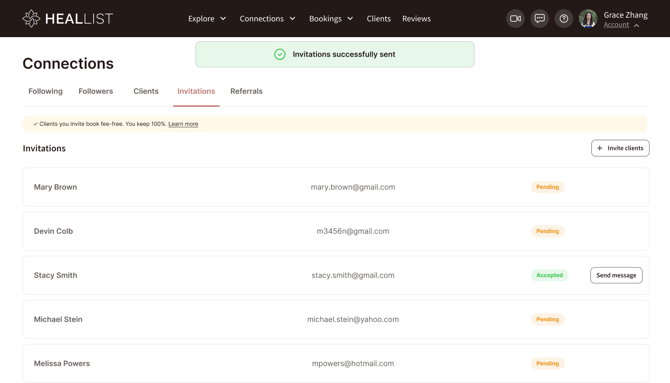Screen dimensions: 670x383
Task: Click the plus icon in Invite clients
Action: (x=599, y=148)
